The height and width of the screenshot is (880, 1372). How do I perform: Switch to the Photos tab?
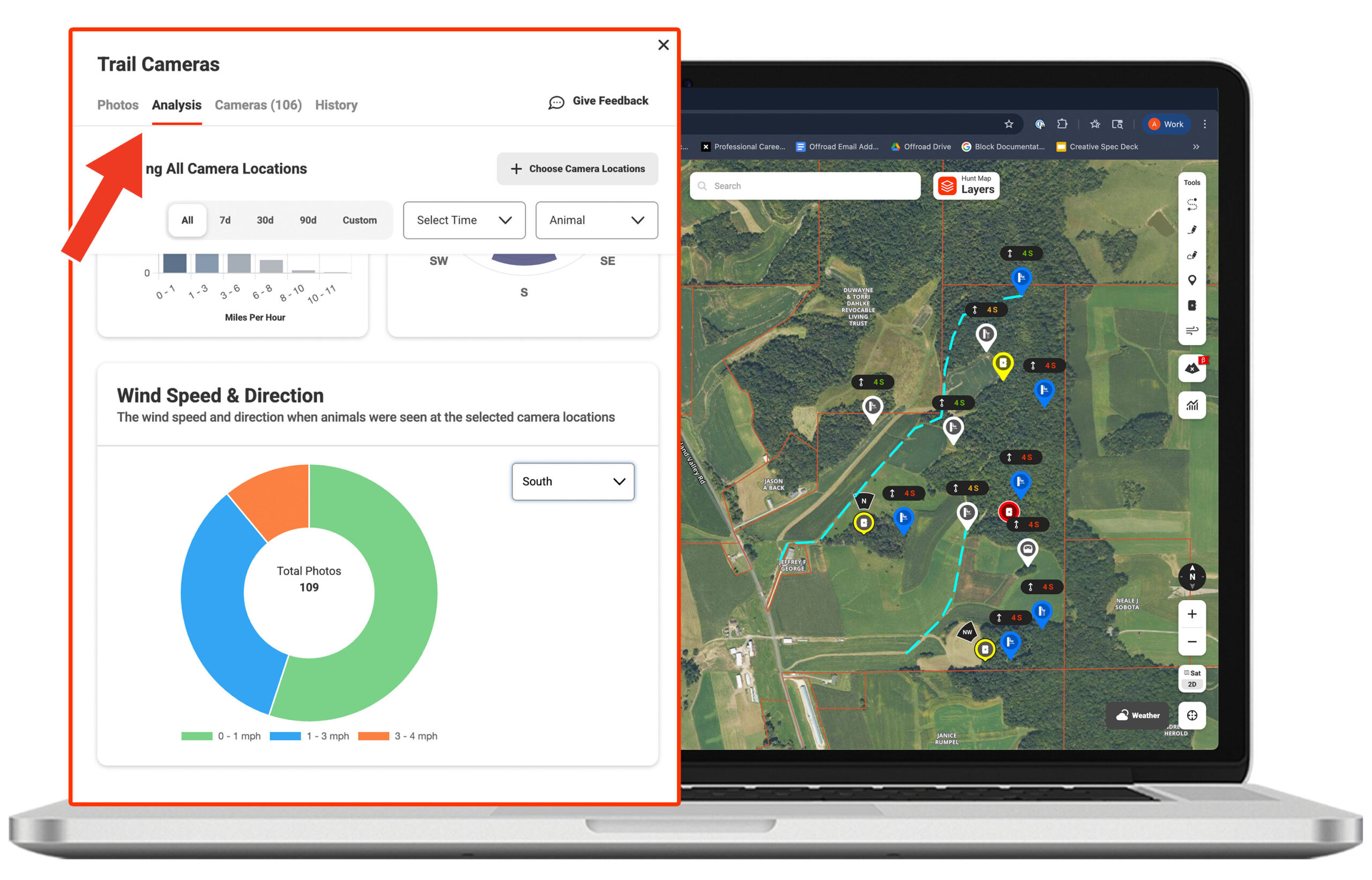click(x=118, y=105)
